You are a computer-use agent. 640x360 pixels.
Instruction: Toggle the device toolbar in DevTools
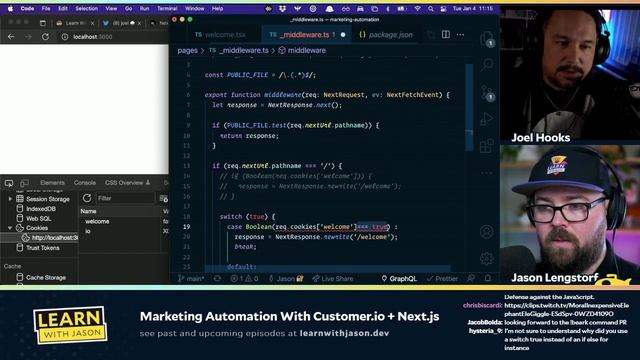click(24, 183)
